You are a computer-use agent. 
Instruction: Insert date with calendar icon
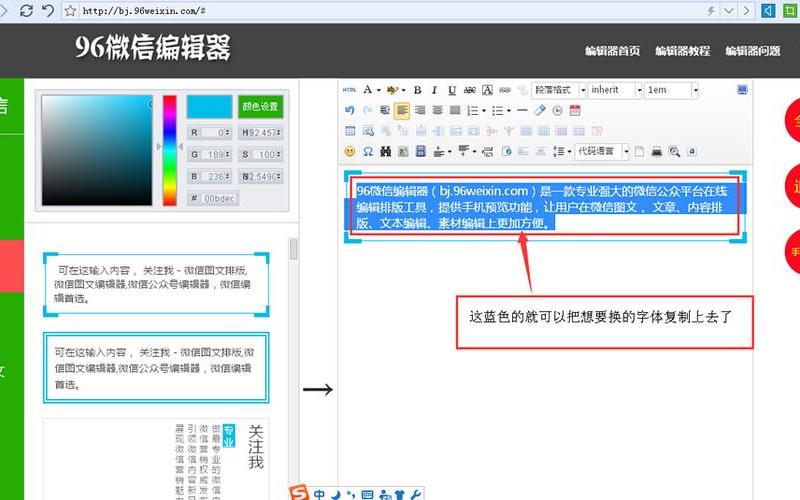(575, 110)
